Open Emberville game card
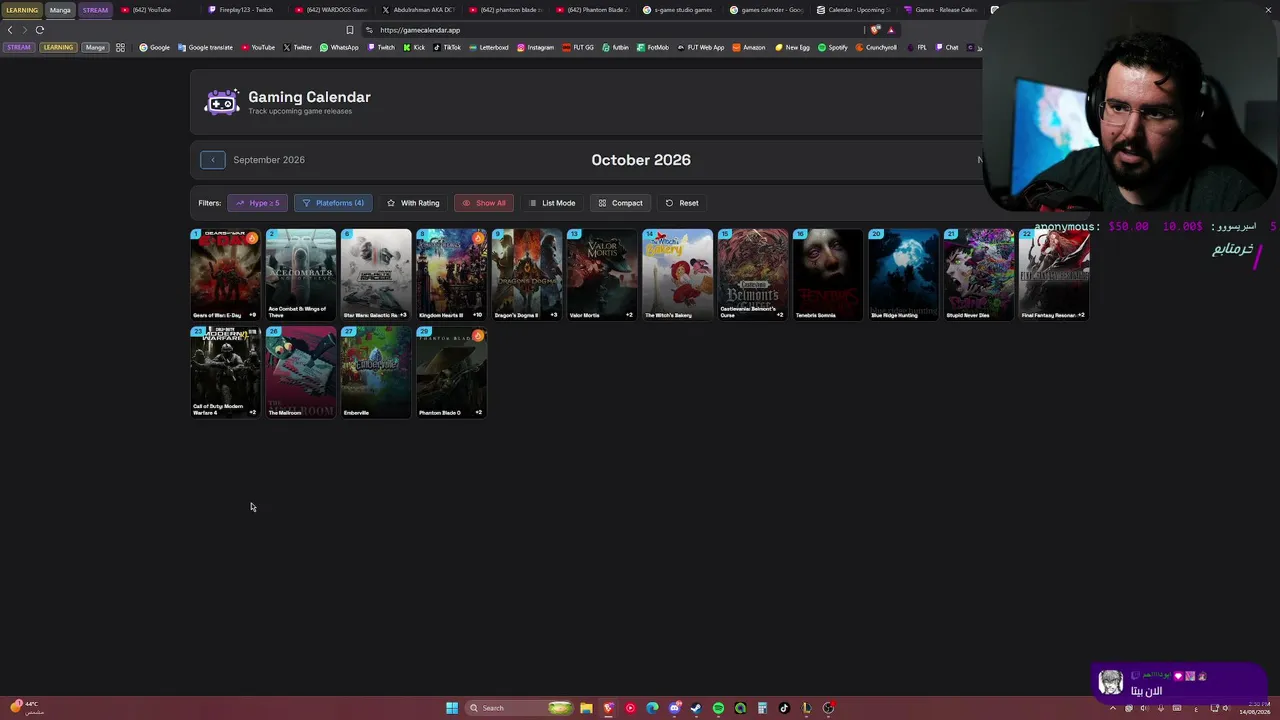Image resolution: width=1280 pixels, height=720 pixels. click(x=376, y=372)
